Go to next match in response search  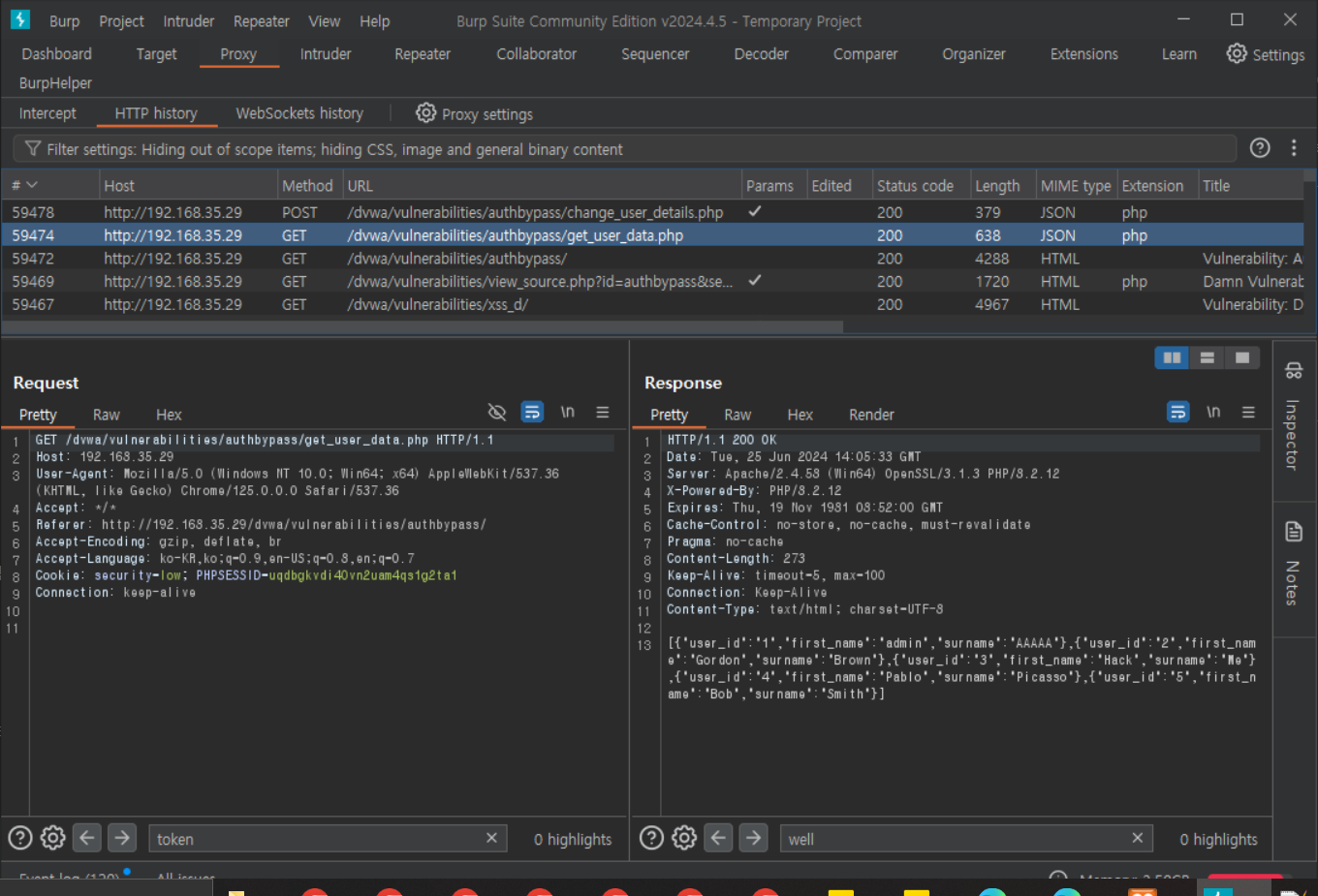pyautogui.click(x=753, y=838)
